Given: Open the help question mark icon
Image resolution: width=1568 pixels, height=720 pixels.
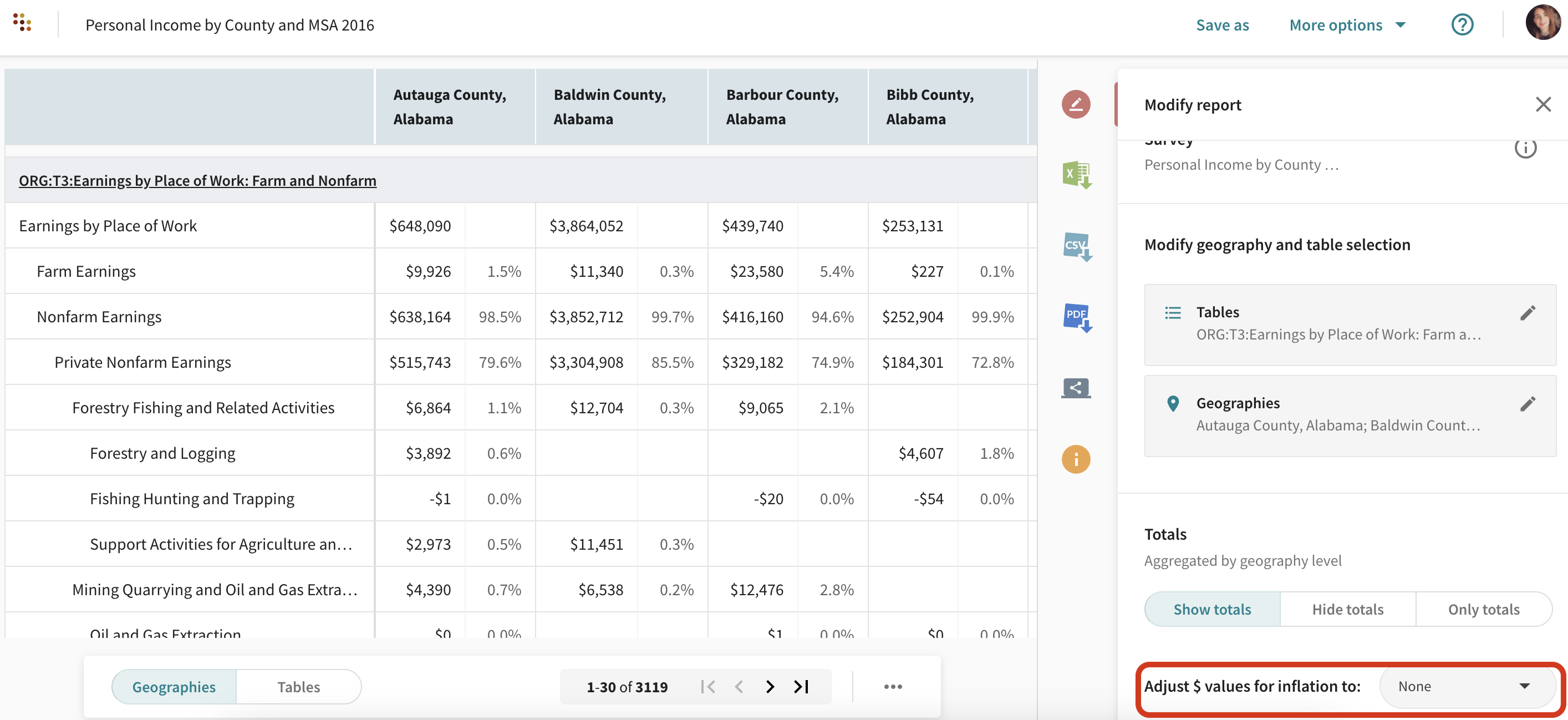Looking at the screenshot, I should click(1462, 25).
